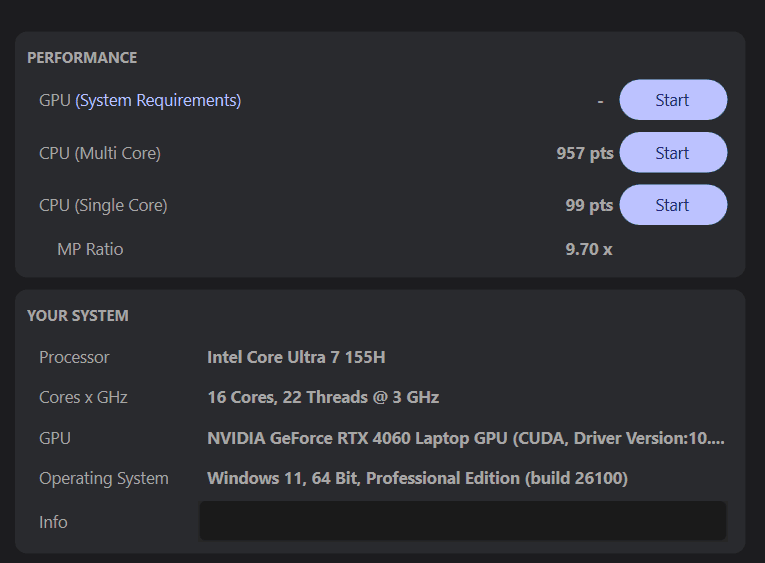Click the Windows 11 operating system value
The height and width of the screenshot is (563, 765).
tap(417, 478)
